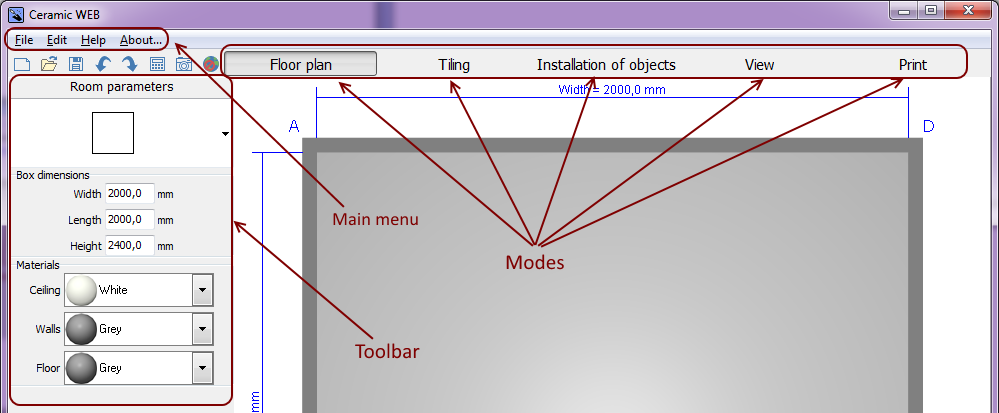Click the Height input field

(129, 245)
